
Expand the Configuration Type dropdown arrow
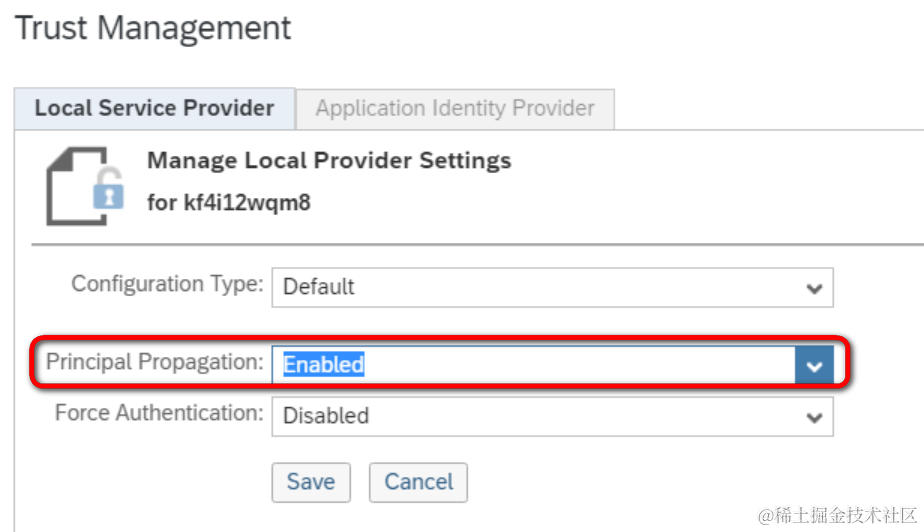tap(814, 288)
